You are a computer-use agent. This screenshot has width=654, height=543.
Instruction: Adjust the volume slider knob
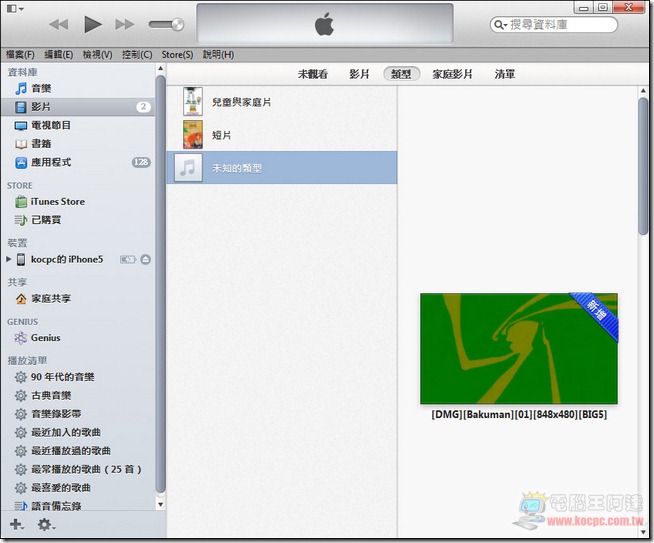178,24
